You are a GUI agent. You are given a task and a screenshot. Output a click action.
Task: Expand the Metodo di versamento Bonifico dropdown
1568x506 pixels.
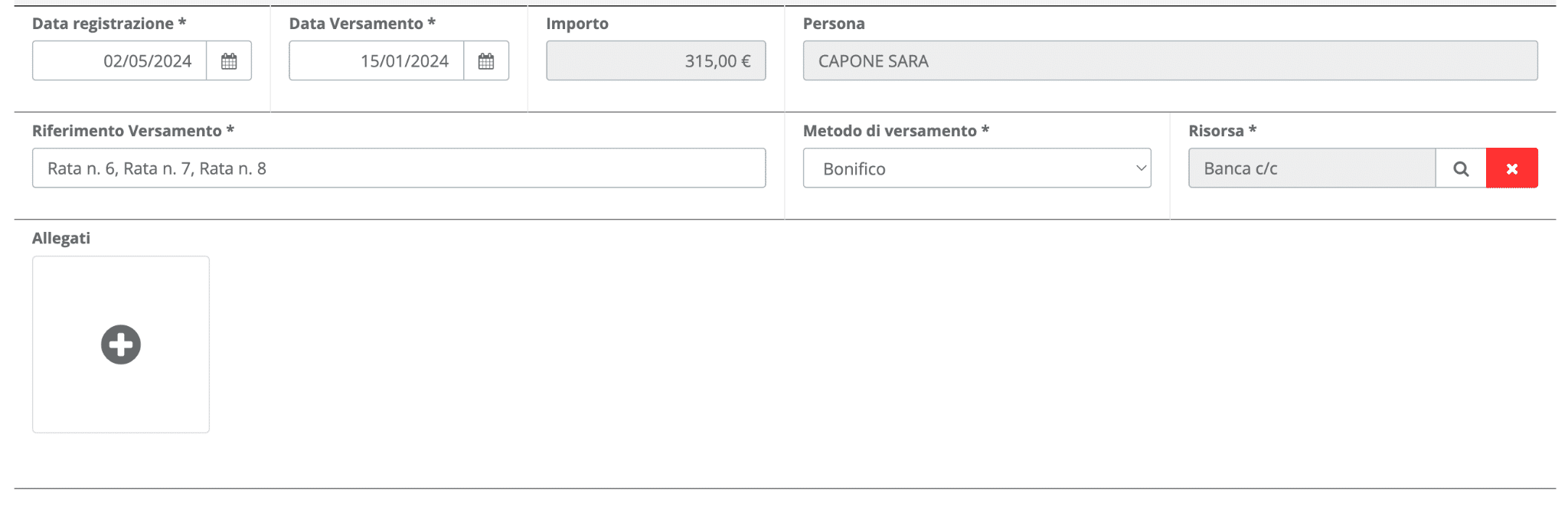point(977,168)
